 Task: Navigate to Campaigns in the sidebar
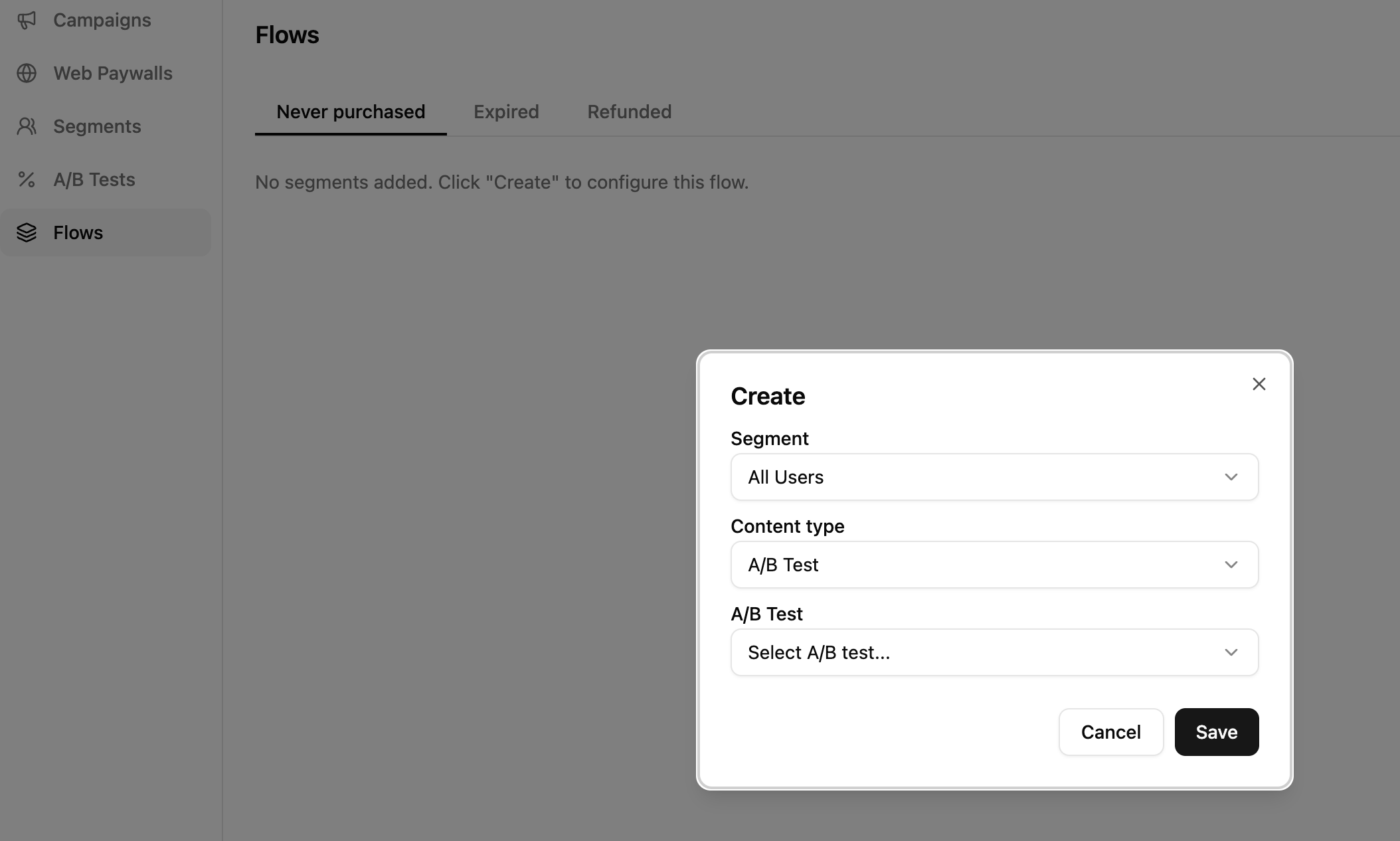point(102,20)
